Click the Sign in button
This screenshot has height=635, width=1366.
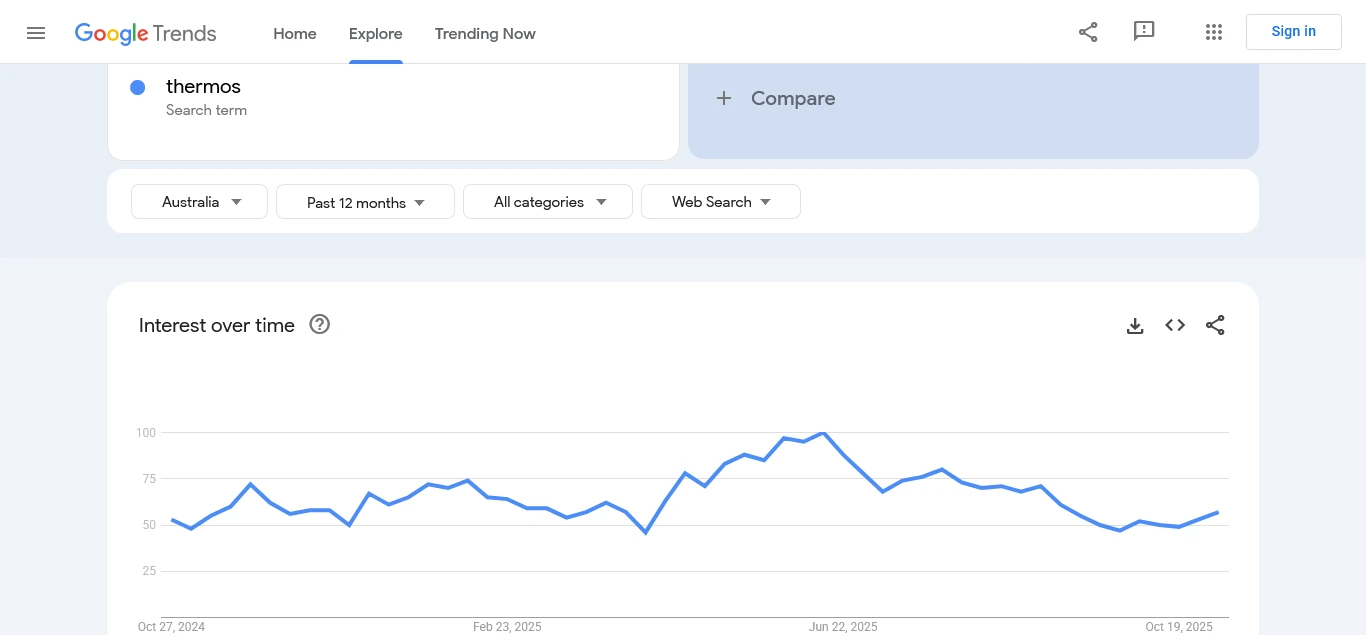(1293, 32)
